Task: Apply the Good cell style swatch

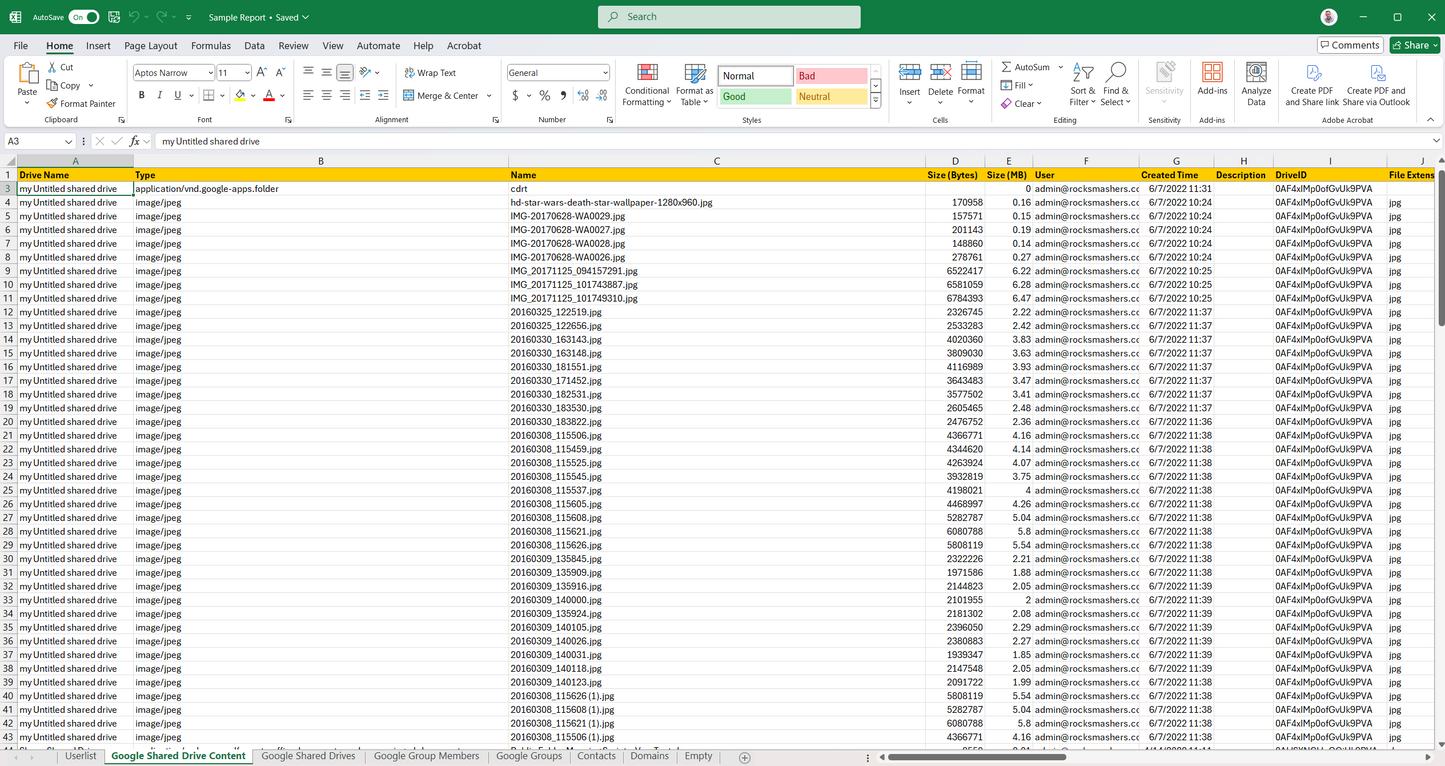Action: pyautogui.click(x=755, y=97)
